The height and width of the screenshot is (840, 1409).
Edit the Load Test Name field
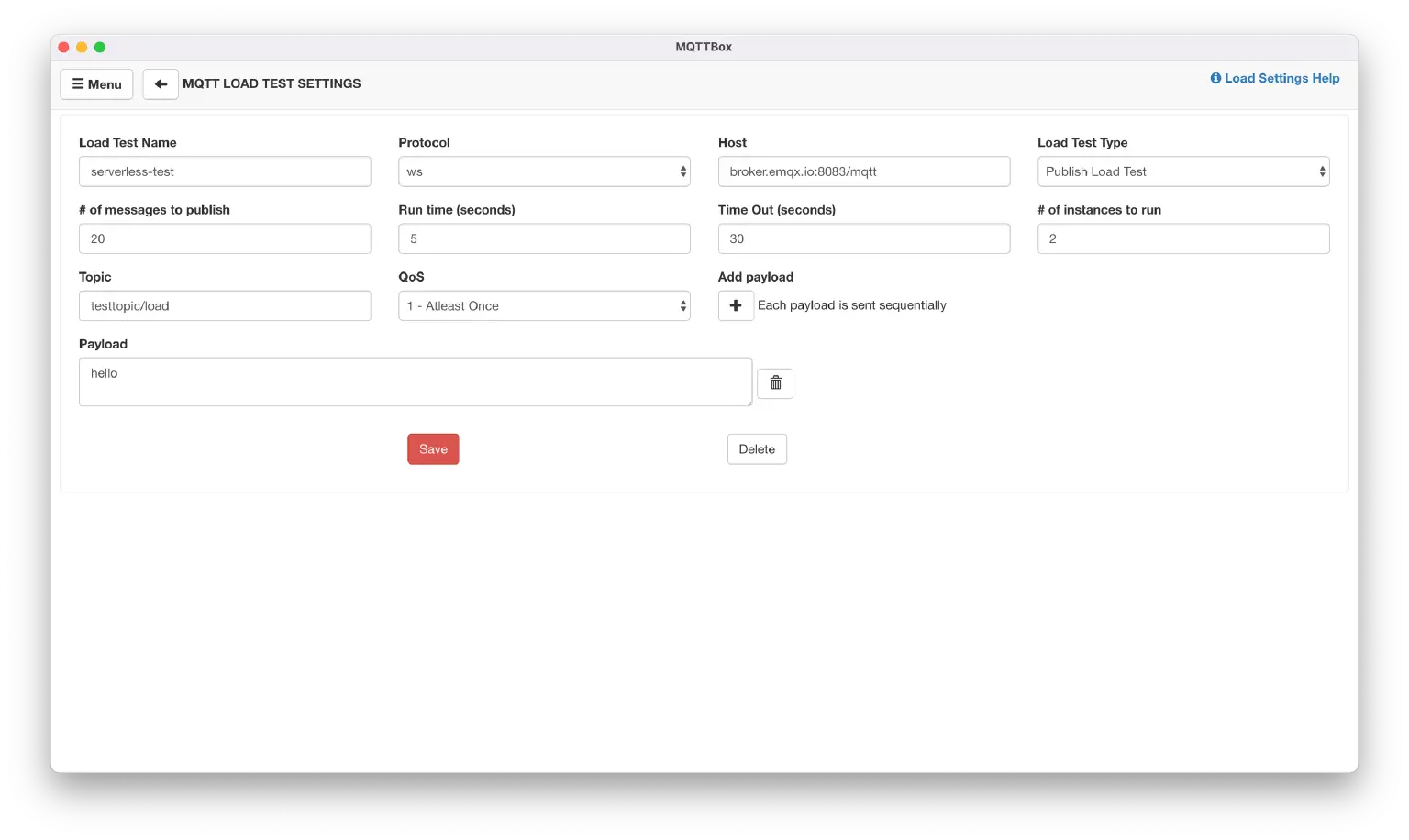[225, 171]
